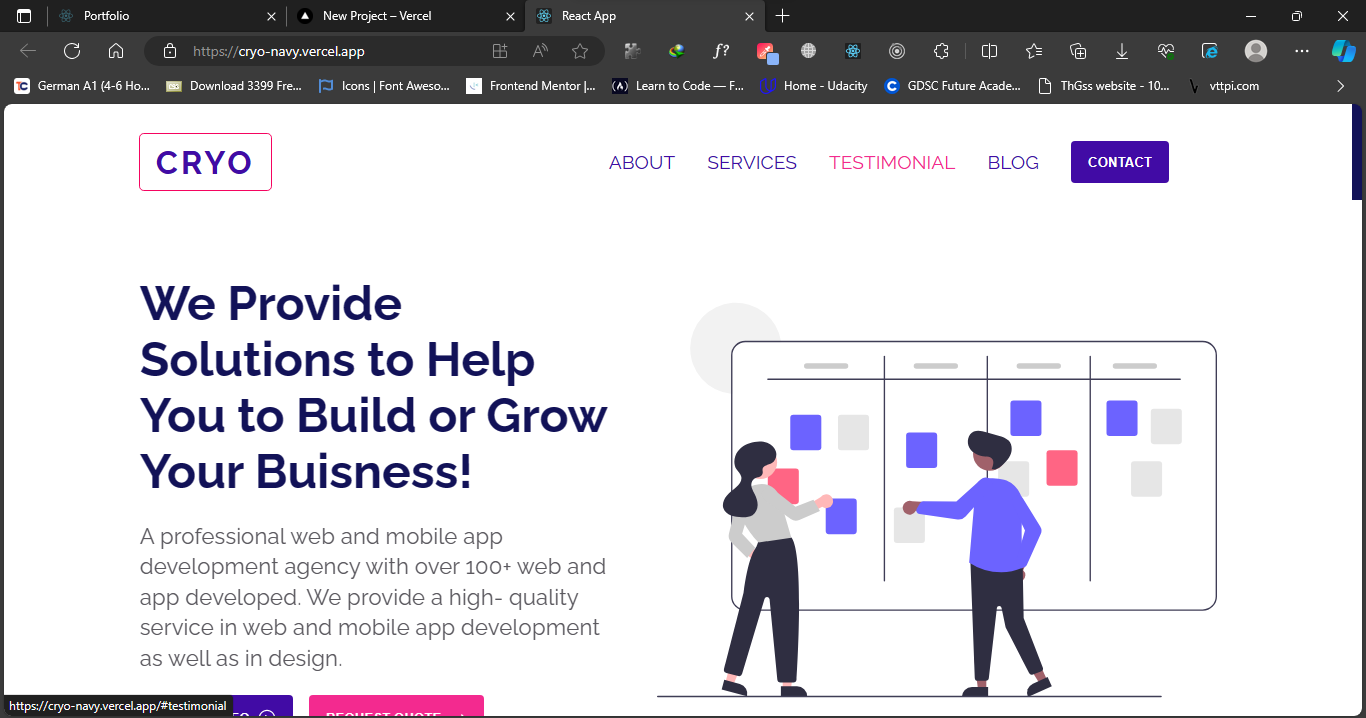Expand the overflowing favorites bar chevron
Image resolution: width=1366 pixels, height=718 pixels.
pos(1340,86)
